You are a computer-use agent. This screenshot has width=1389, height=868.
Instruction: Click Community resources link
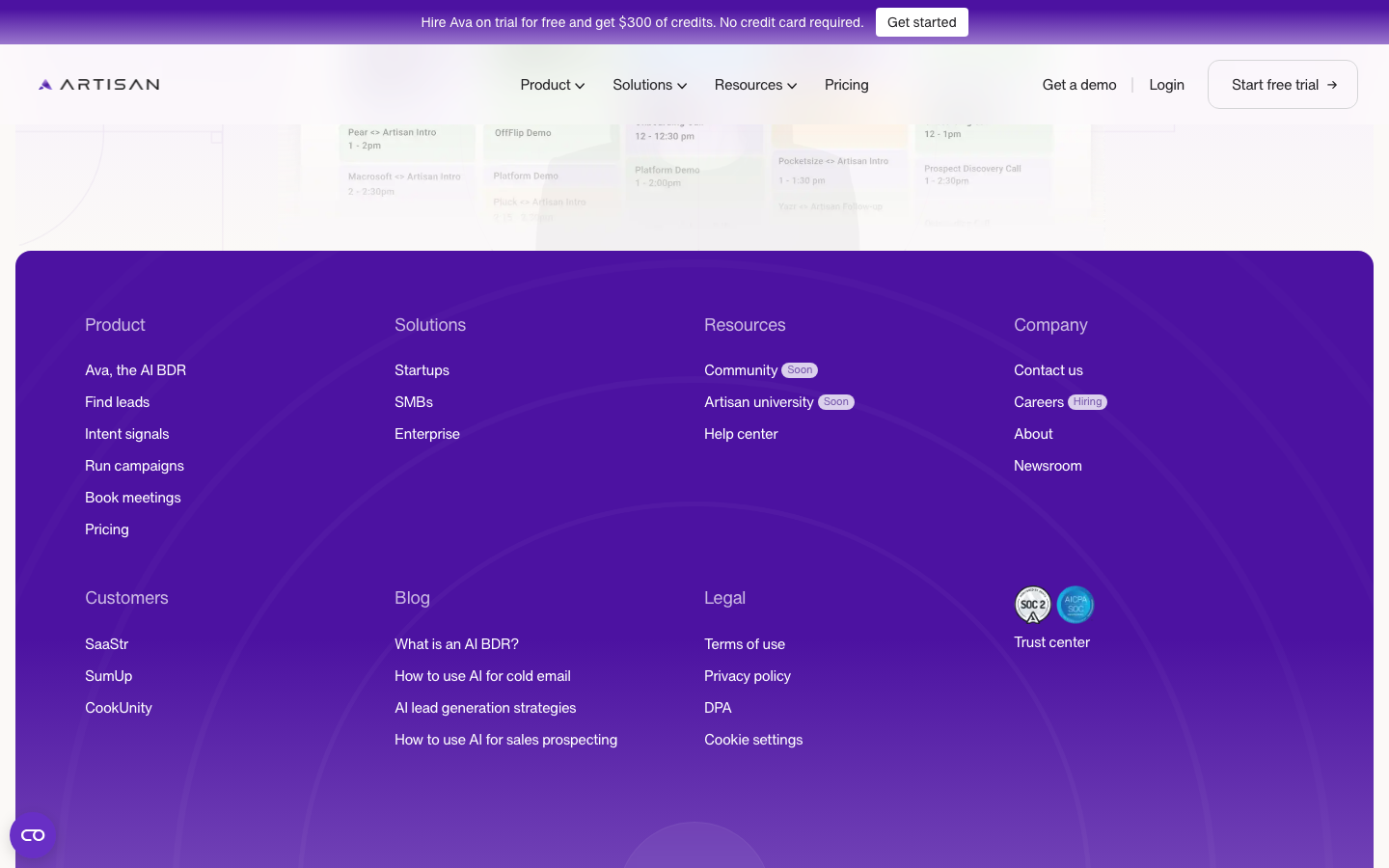(741, 370)
